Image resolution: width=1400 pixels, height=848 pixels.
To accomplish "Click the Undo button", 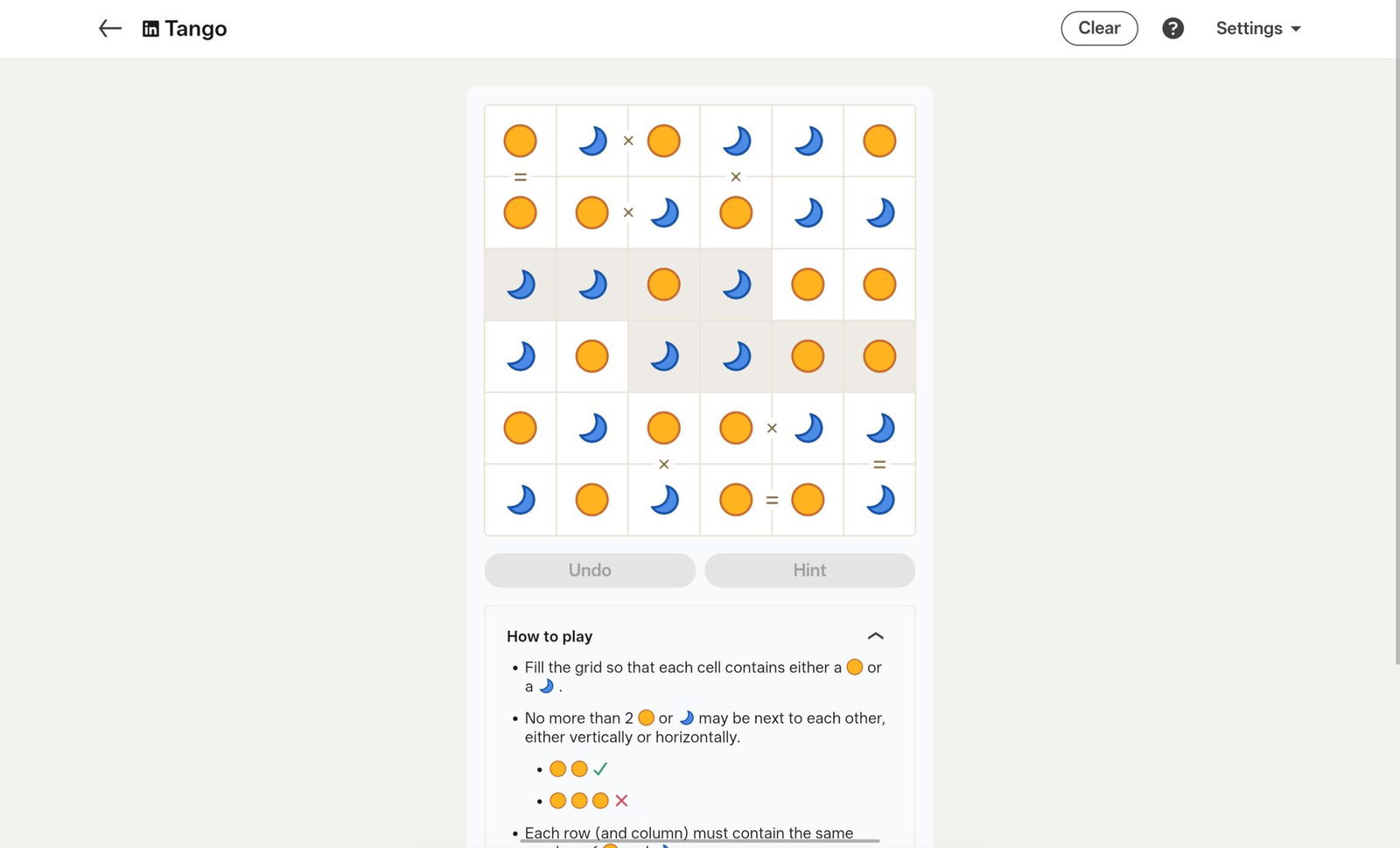I will (x=590, y=571).
